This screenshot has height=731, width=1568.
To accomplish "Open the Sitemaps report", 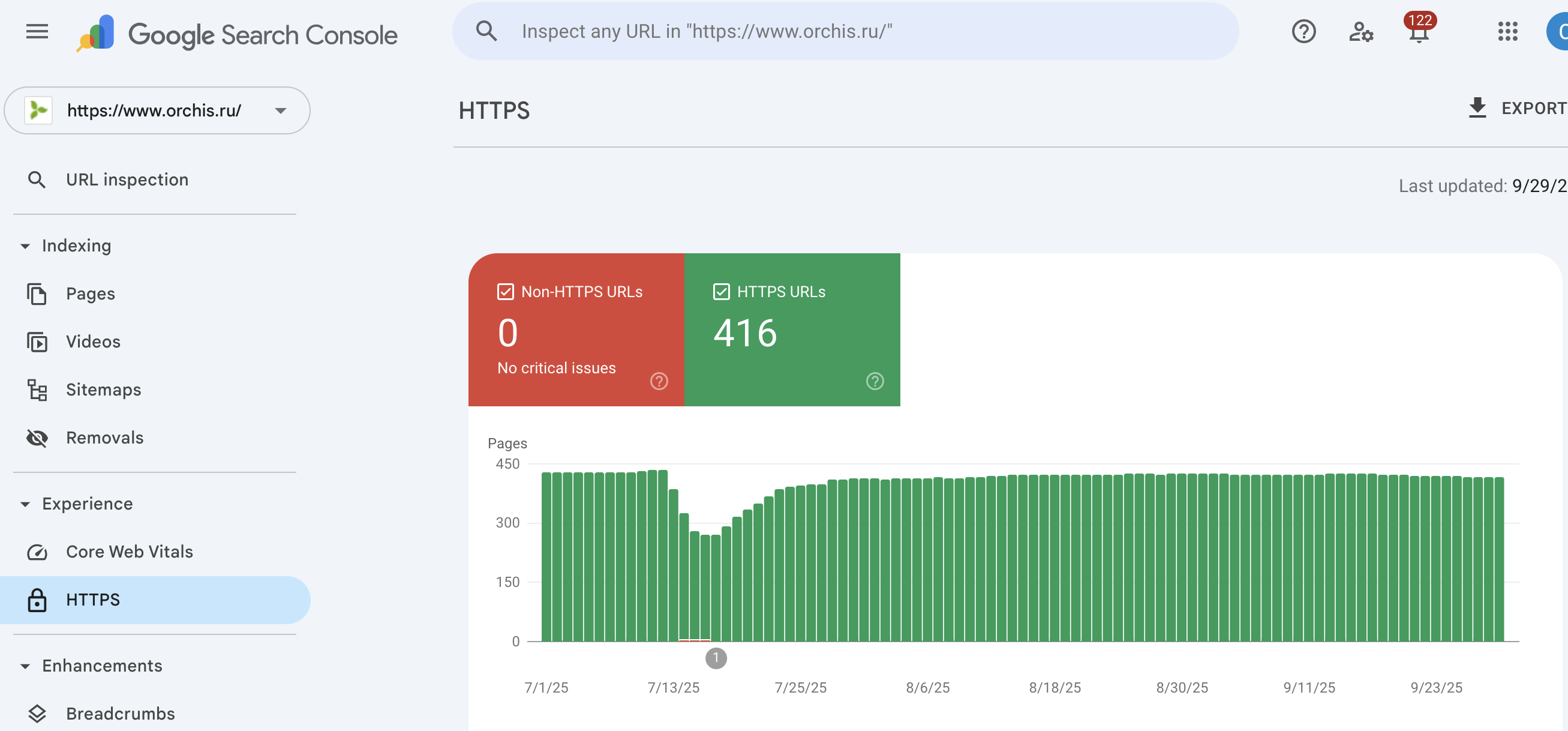I will tap(103, 390).
